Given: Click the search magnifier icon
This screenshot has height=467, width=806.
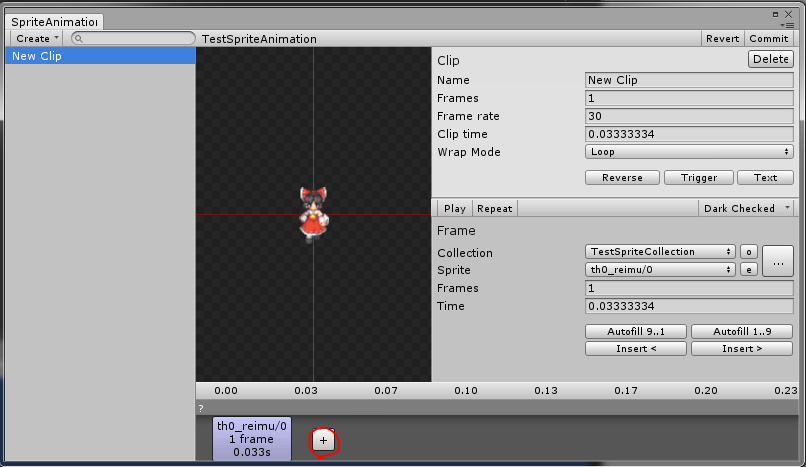Looking at the screenshot, I should tap(79, 39).
